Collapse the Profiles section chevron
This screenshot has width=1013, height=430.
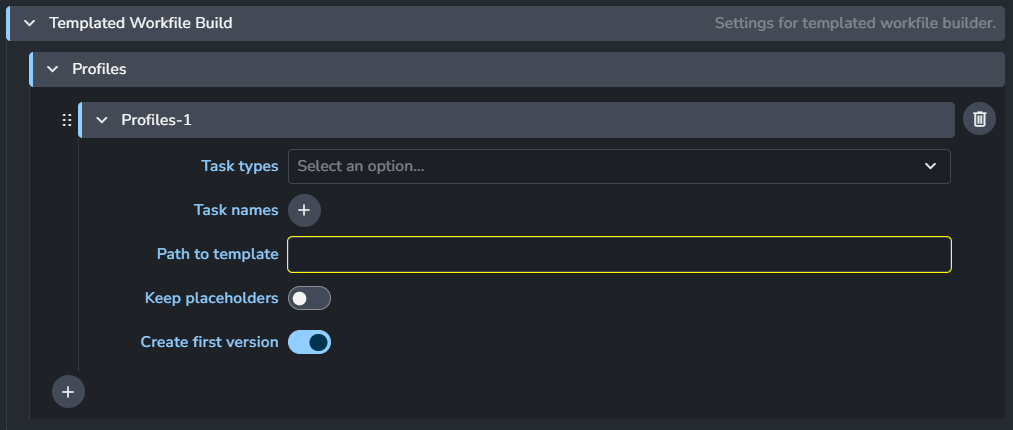pos(52,69)
